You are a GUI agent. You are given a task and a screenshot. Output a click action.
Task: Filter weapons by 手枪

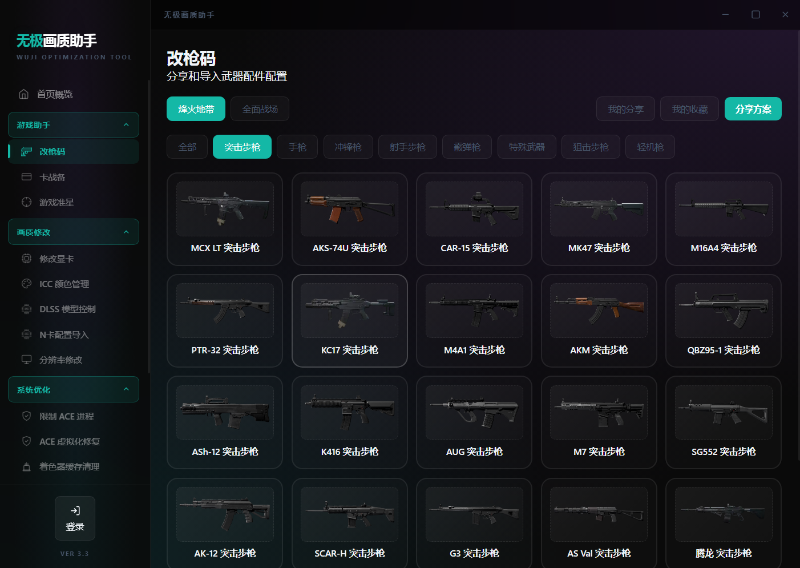pyautogui.click(x=297, y=147)
